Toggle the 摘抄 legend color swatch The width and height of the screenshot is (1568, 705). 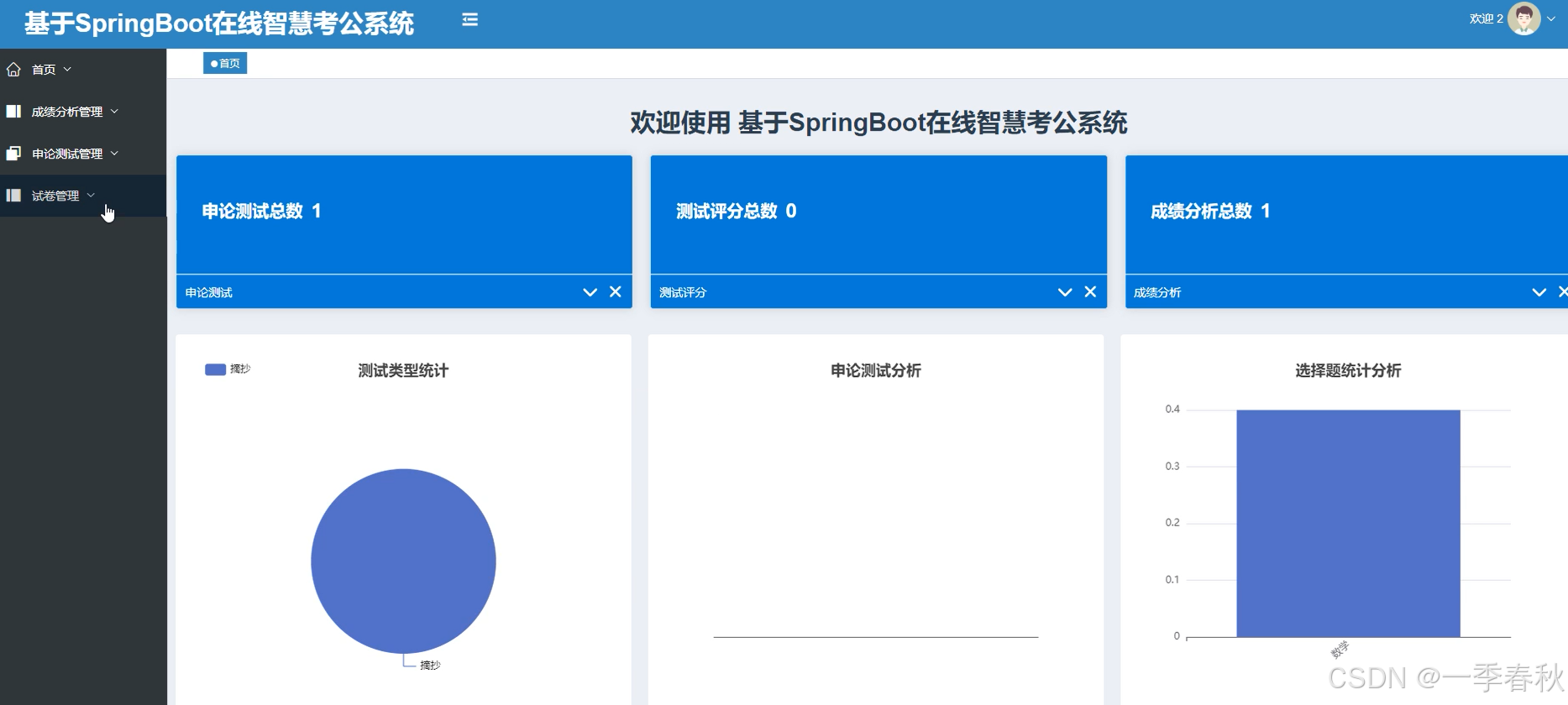click(215, 369)
